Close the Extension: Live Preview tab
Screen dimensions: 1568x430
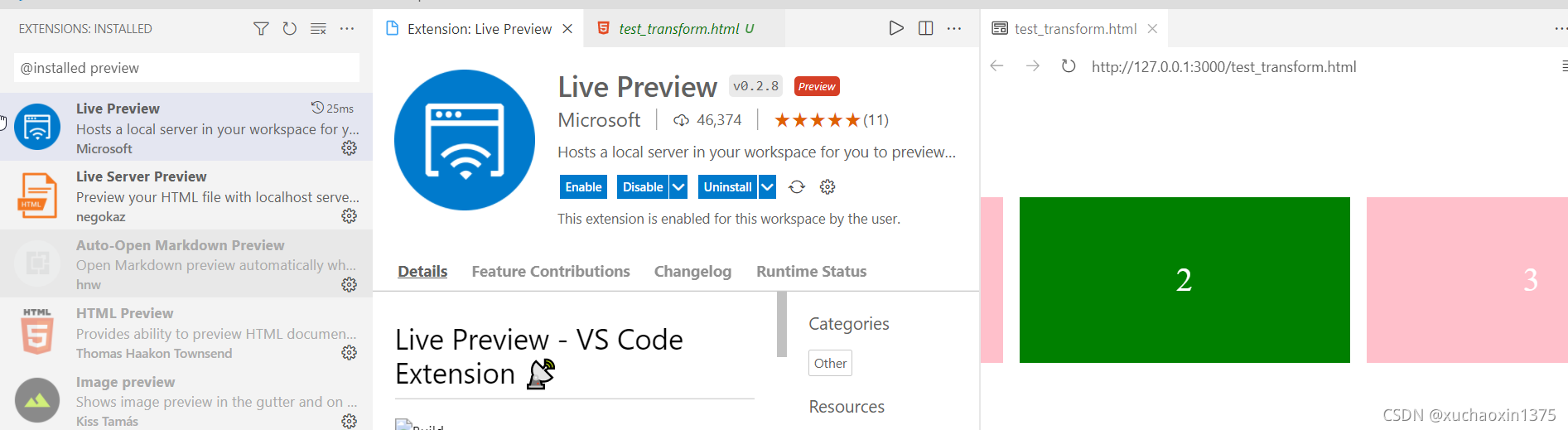(567, 29)
